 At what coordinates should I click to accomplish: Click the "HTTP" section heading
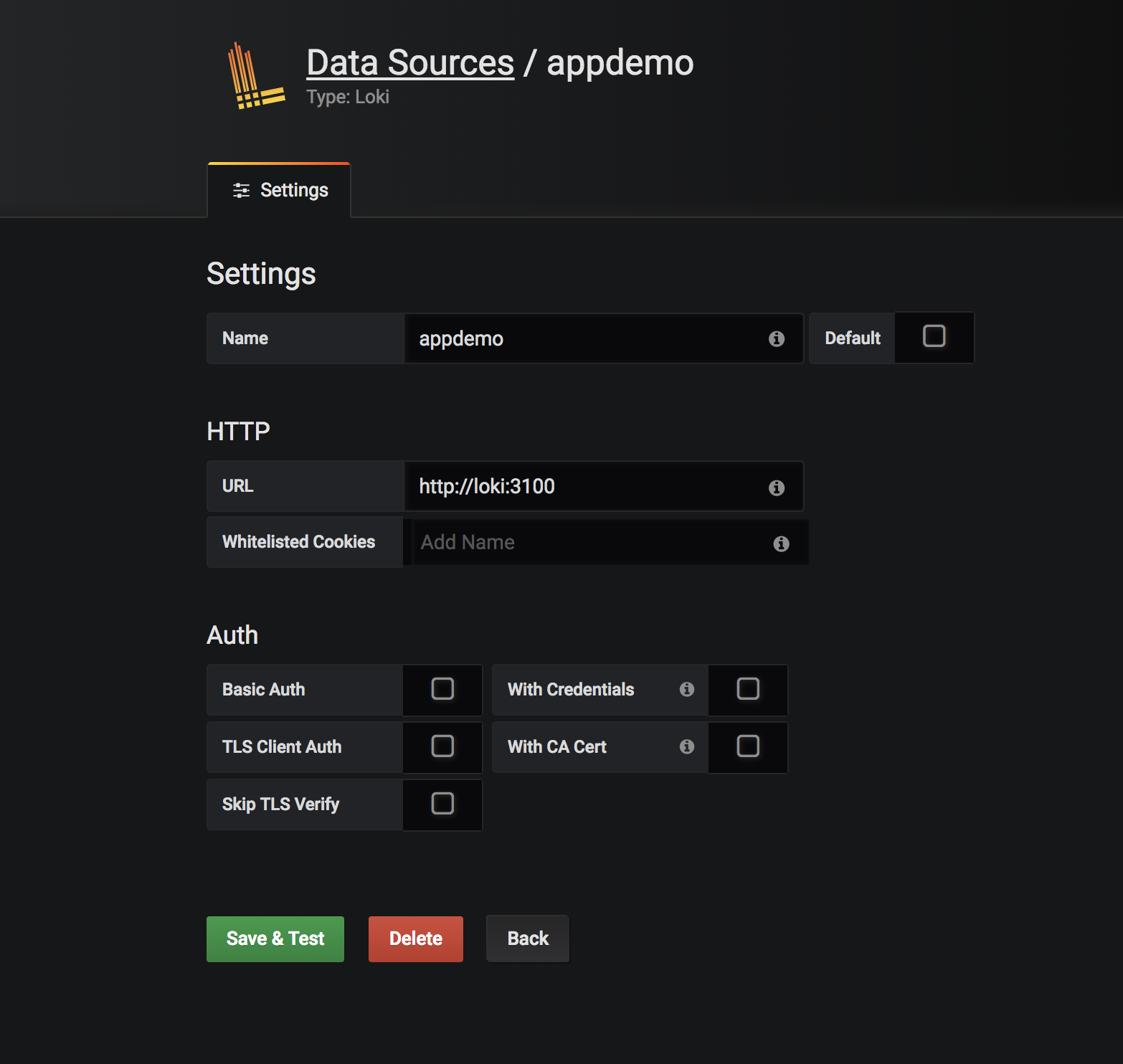pos(238,432)
